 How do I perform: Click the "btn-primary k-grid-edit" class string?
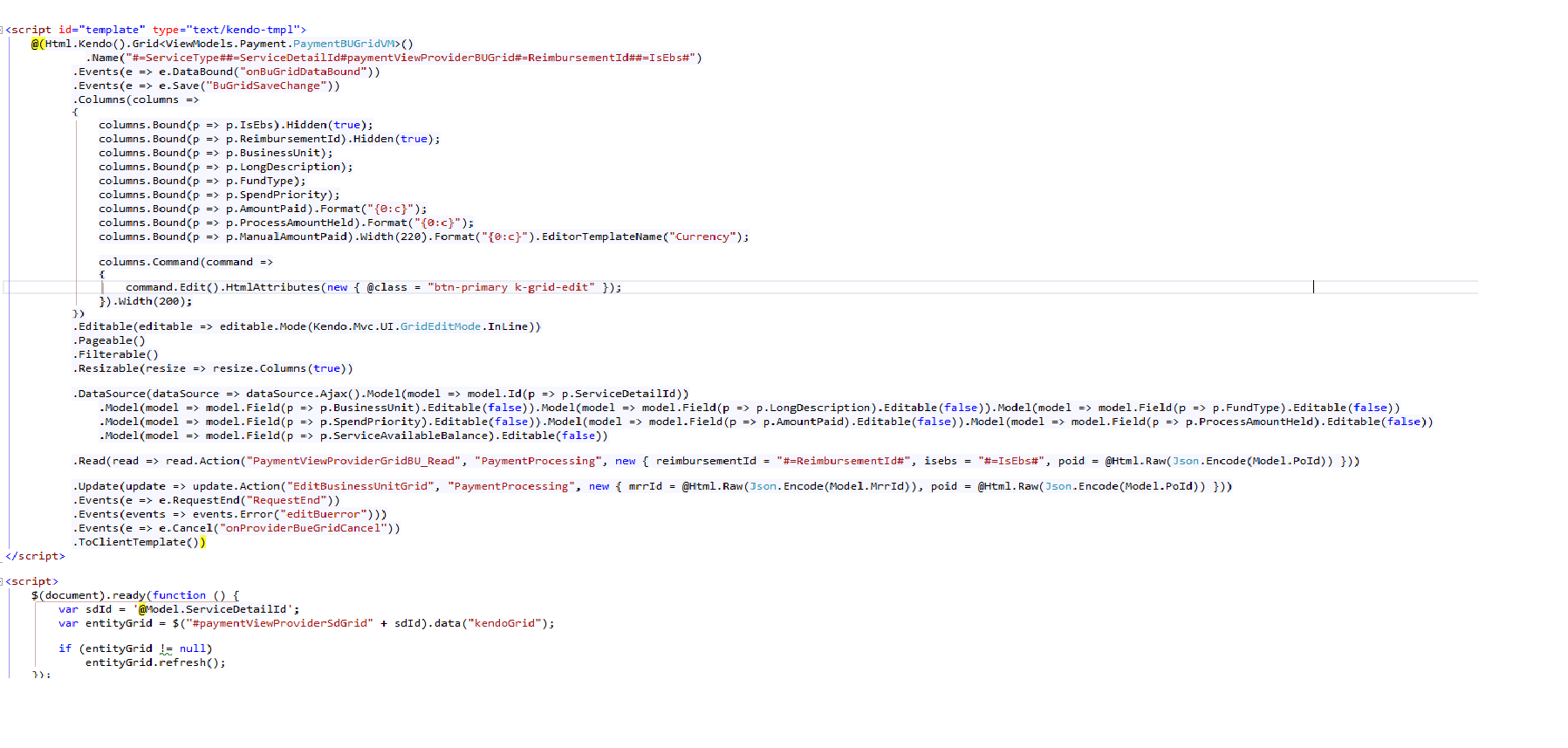point(511,287)
